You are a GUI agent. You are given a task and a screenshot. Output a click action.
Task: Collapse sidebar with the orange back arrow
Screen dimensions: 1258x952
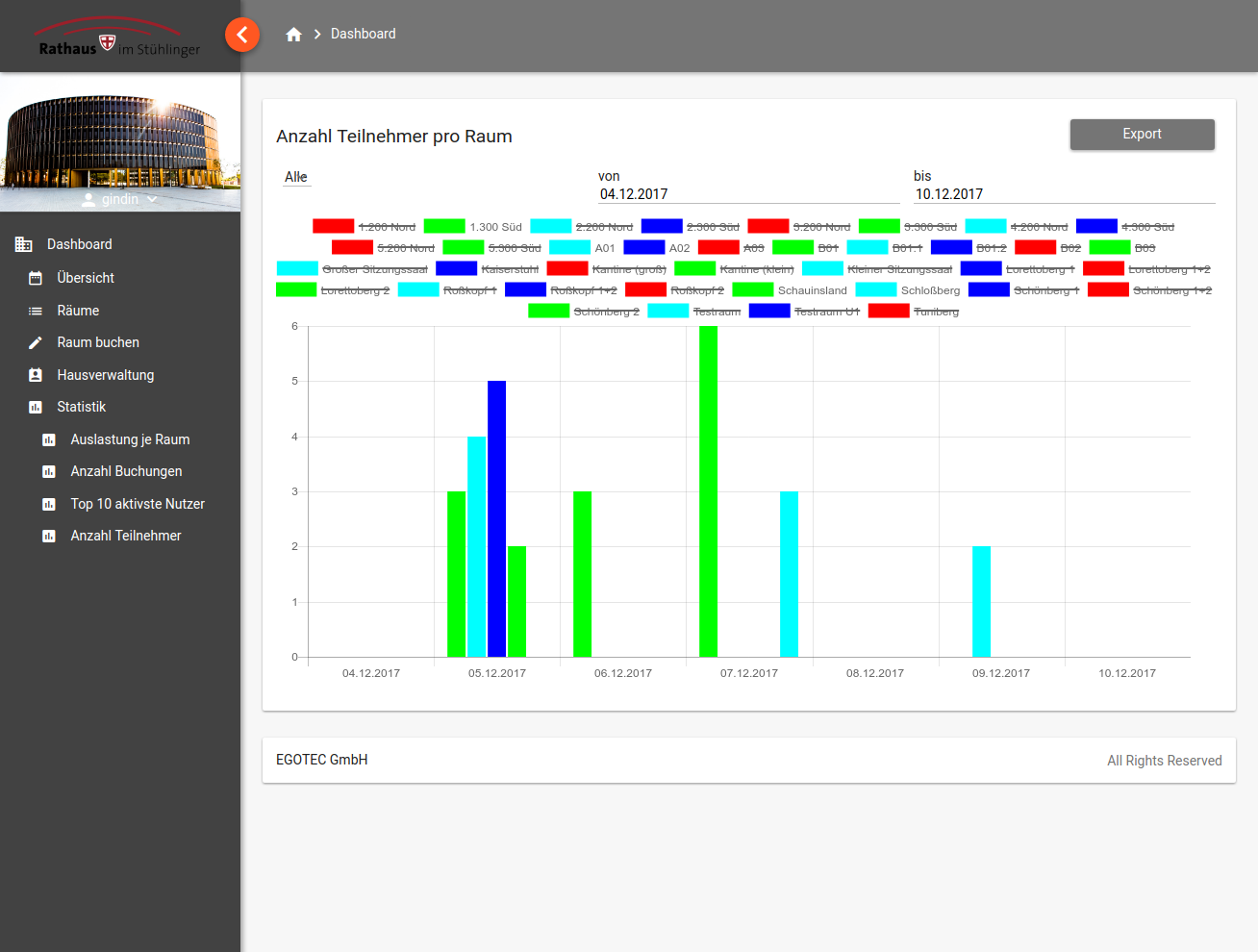coord(242,36)
